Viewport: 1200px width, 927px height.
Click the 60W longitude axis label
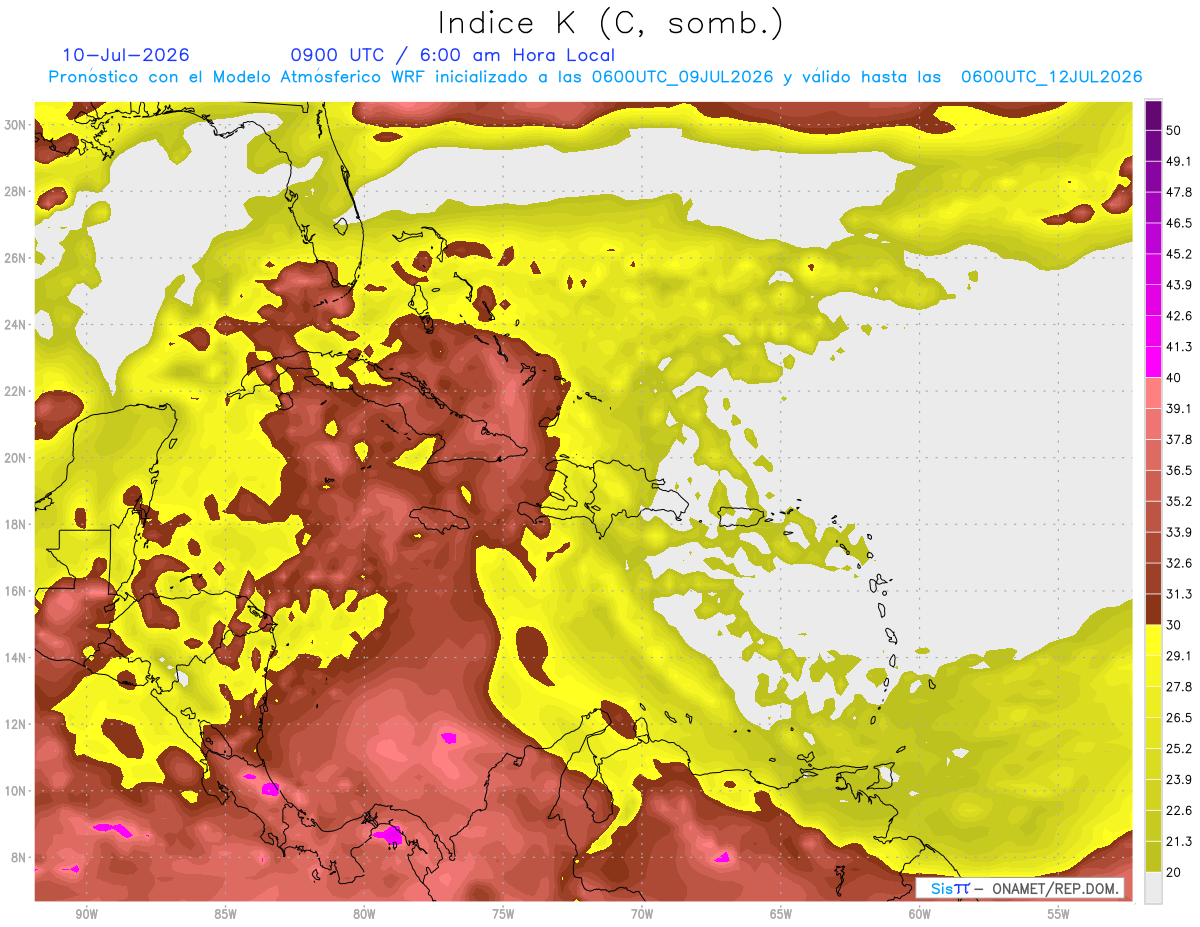tap(920, 914)
